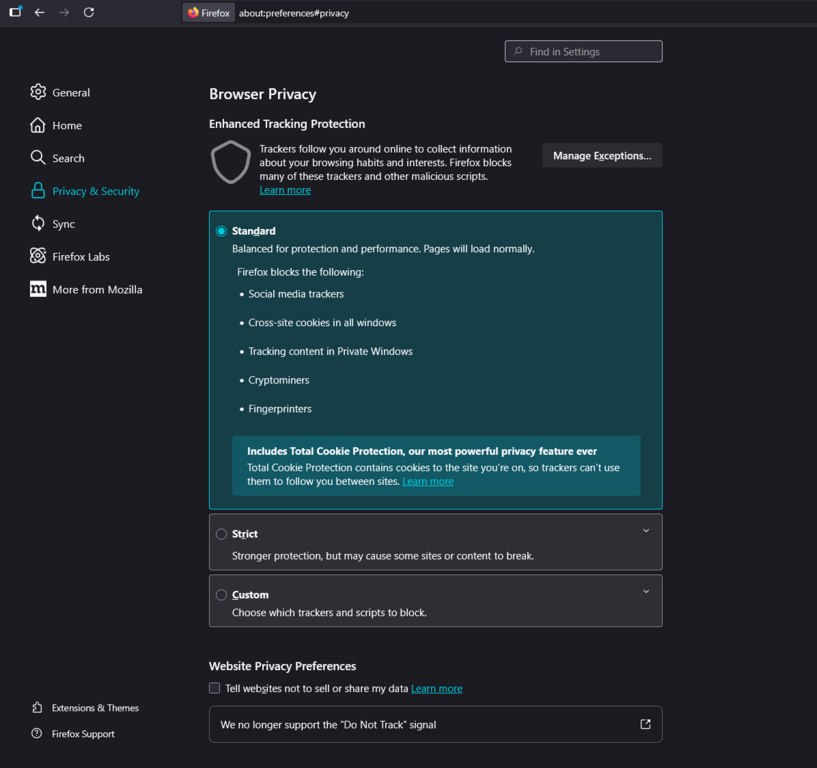Click the 'Fingerprinters' list item text
The height and width of the screenshot is (768, 817).
(x=280, y=409)
